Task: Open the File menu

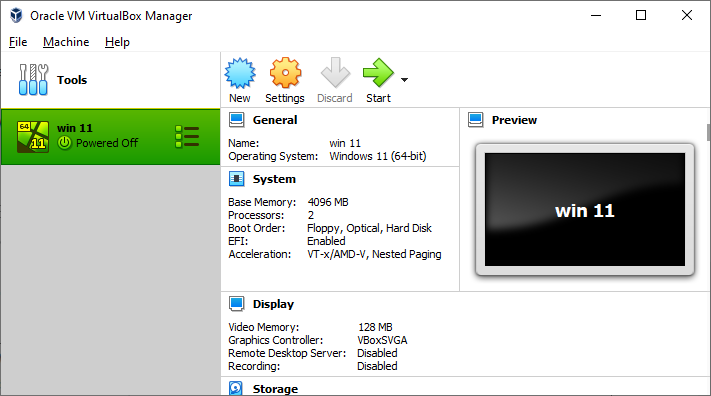Action: pyautogui.click(x=18, y=42)
